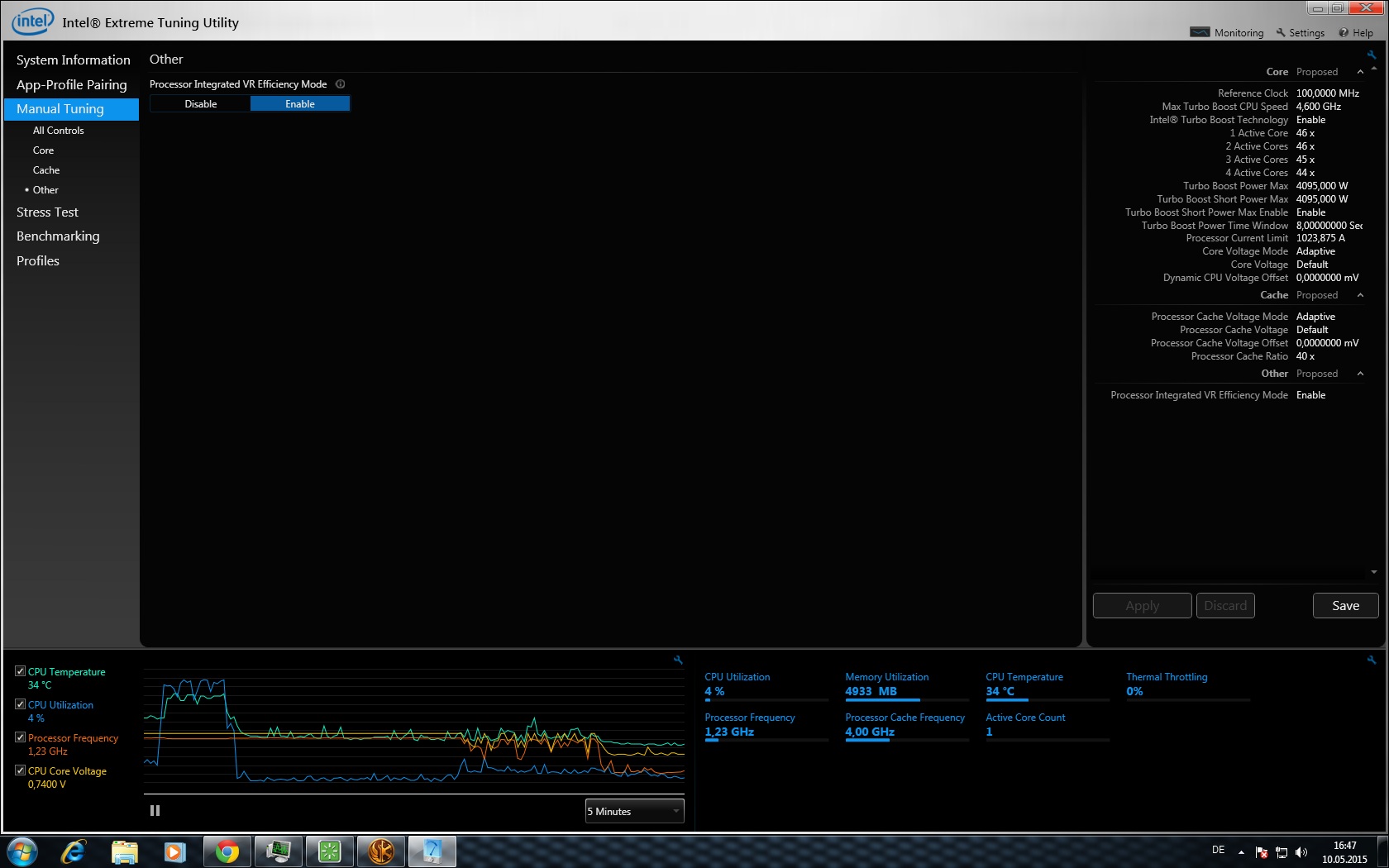Image resolution: width=1389 pixels, height=868 pixels.
Task: Open All Controls under Manual Tuning
Action: (58, 131)
